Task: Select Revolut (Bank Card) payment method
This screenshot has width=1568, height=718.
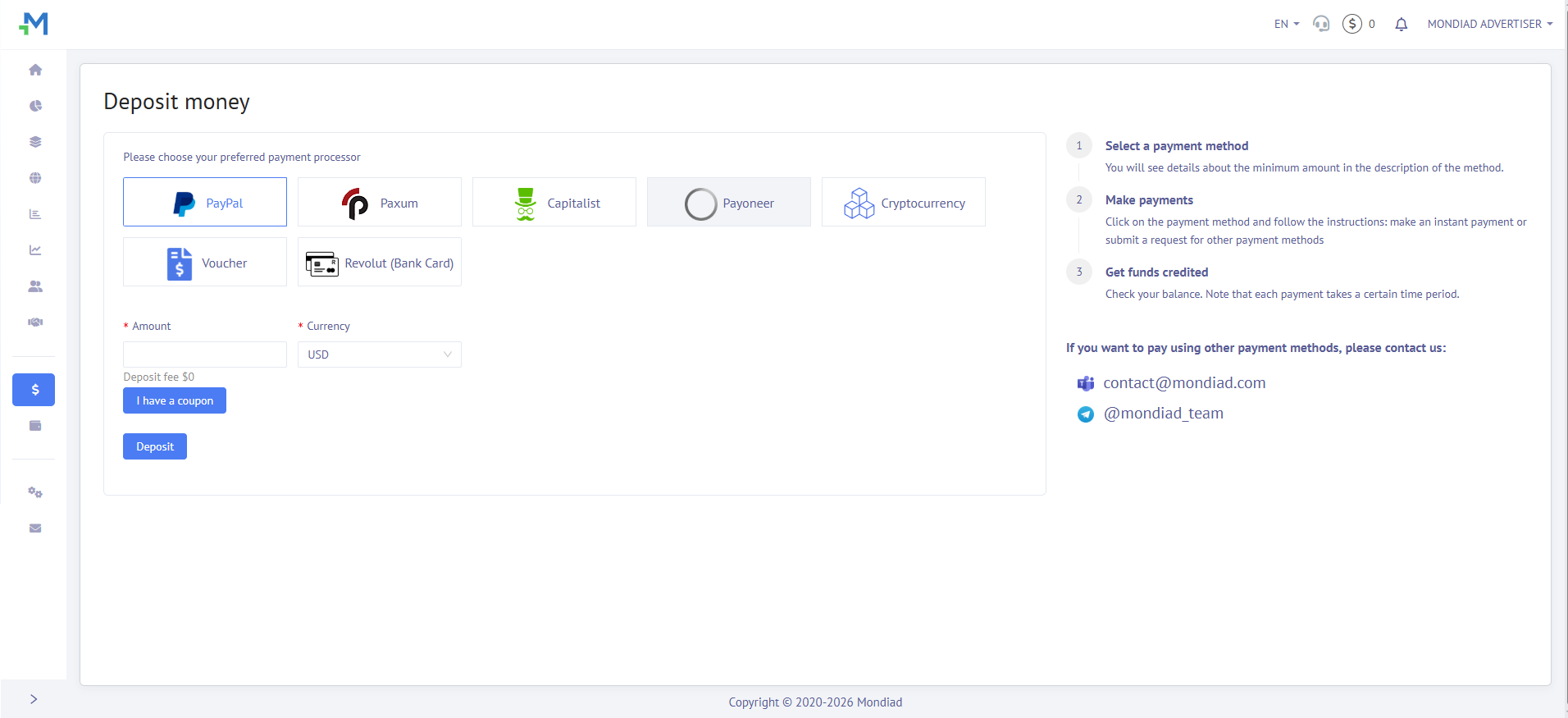Action: click(x=380, y=262)
